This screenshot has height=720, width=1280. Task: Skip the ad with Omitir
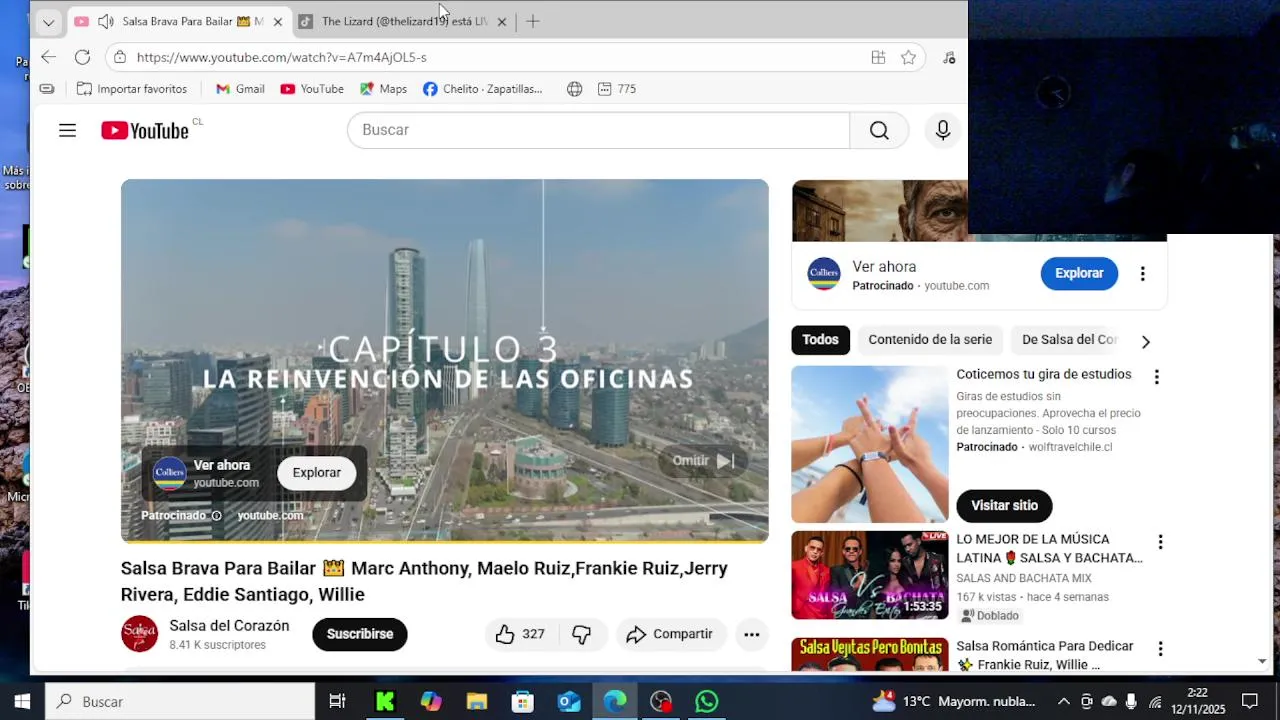point(703,461)
